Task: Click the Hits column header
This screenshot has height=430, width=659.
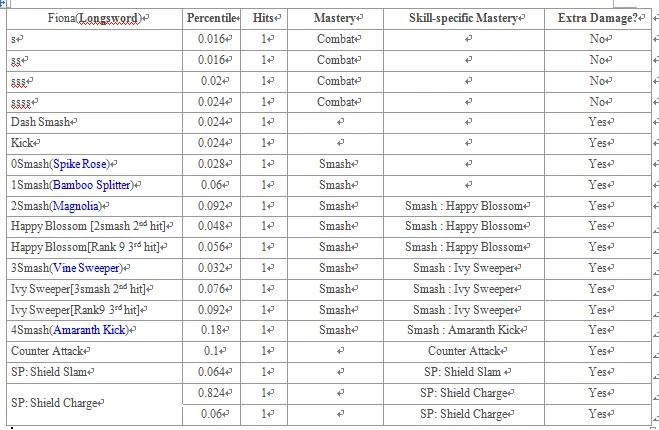Action: (264, 18)
